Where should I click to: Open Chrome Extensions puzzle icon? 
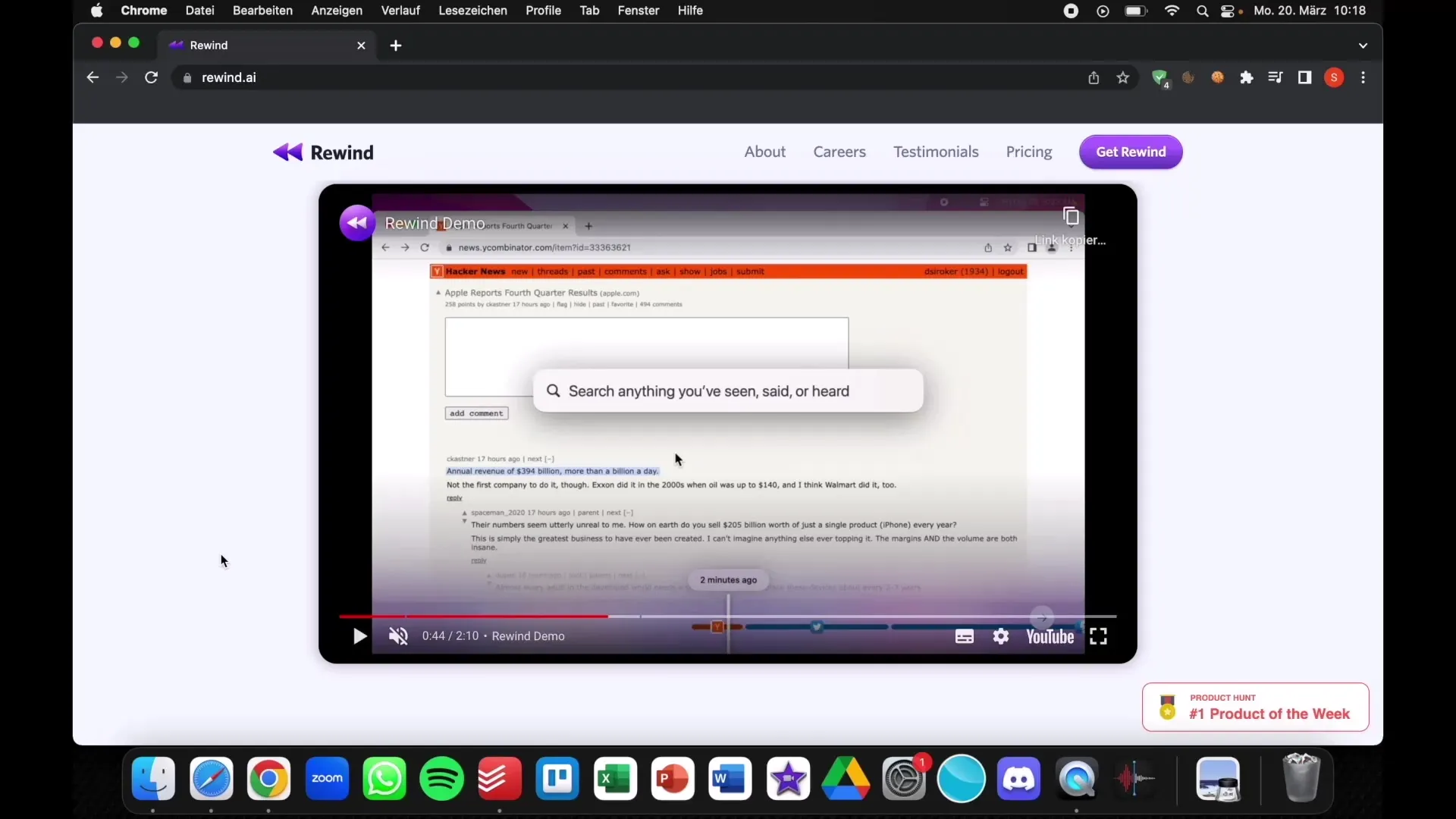[1246, 77]
